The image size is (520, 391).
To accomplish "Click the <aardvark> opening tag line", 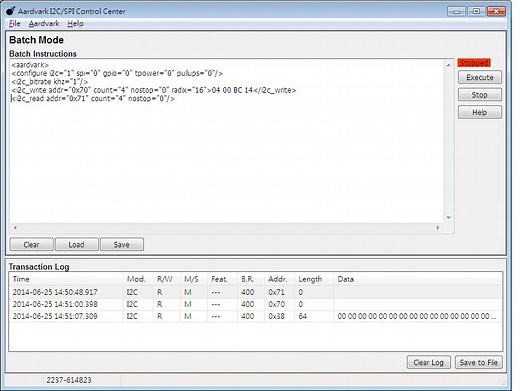I will tap(30, 65).
